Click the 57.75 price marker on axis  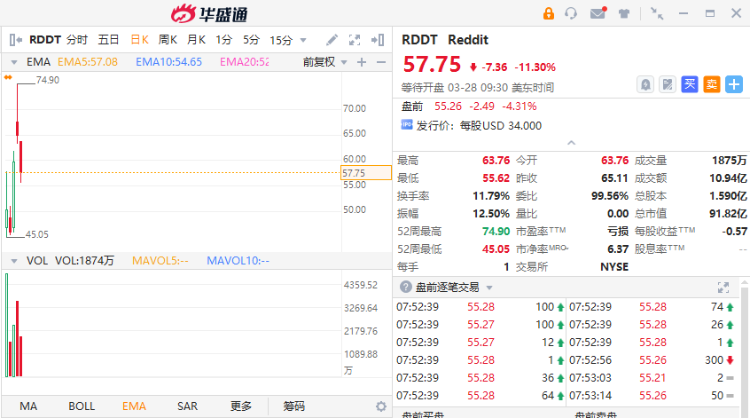(x=366, y=173)
